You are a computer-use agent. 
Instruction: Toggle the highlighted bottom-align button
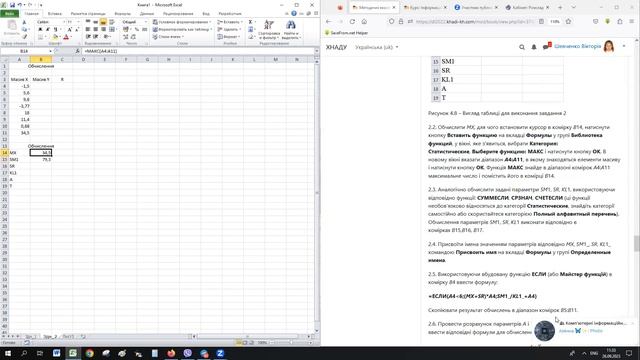pyautogui.click(x=103, y=22)
